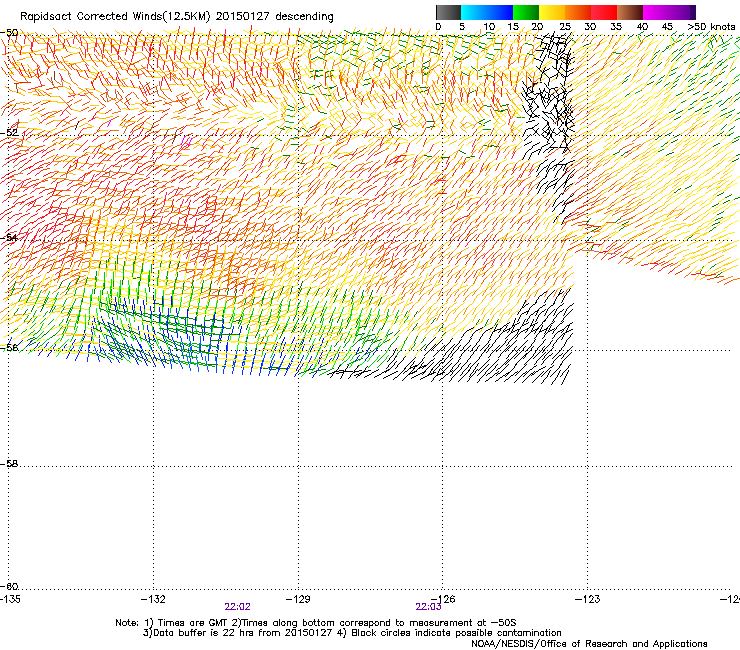Click the red 30-35 knots legend color
Viewport: 740px width, 650px height.
coord(604,12)
